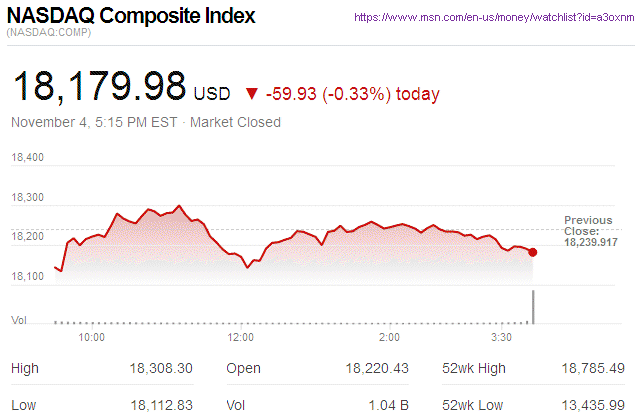
Task: Click the red down-arrow change indicator
Action: [250, 94]
